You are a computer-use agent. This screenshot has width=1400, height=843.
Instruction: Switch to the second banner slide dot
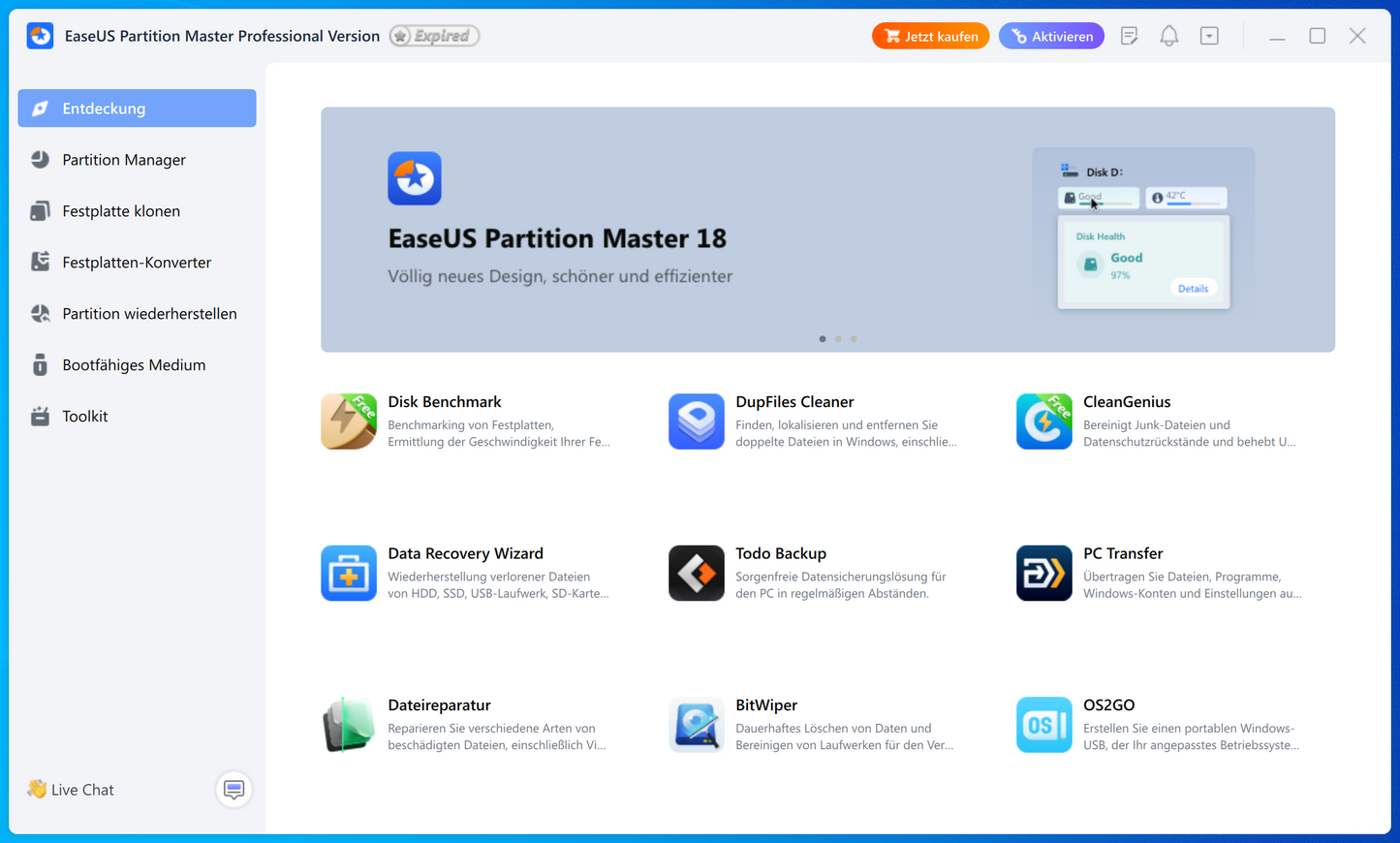(838, 339)
